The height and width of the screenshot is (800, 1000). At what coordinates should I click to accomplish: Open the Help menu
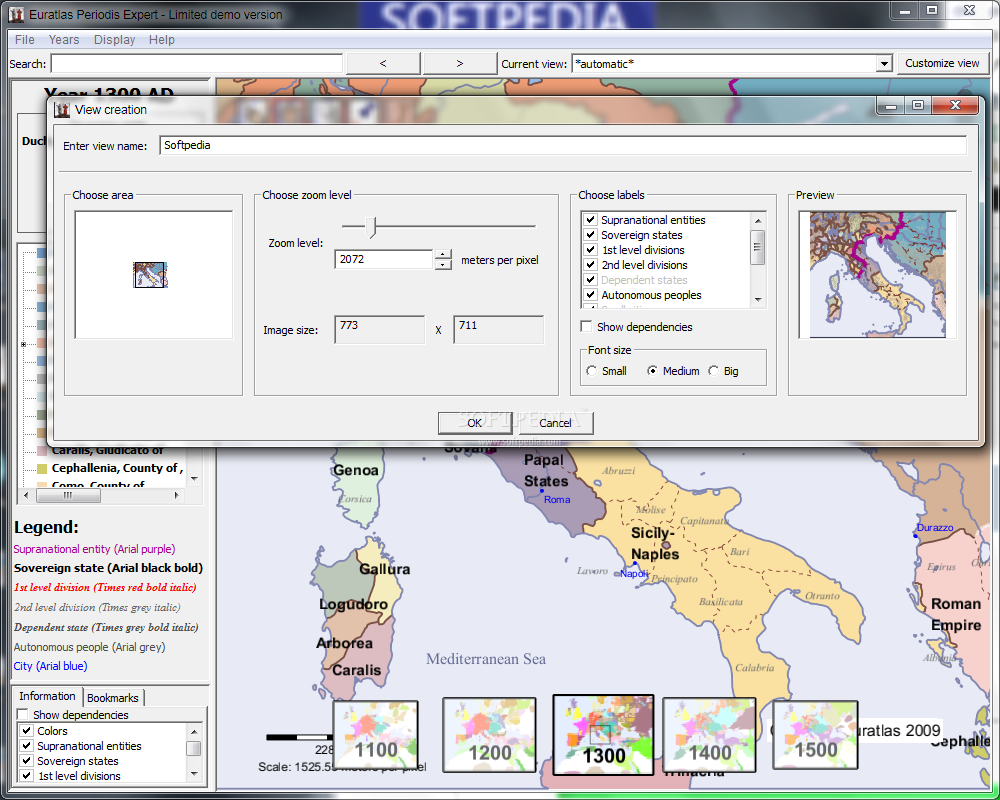click(x=161, y=40)
